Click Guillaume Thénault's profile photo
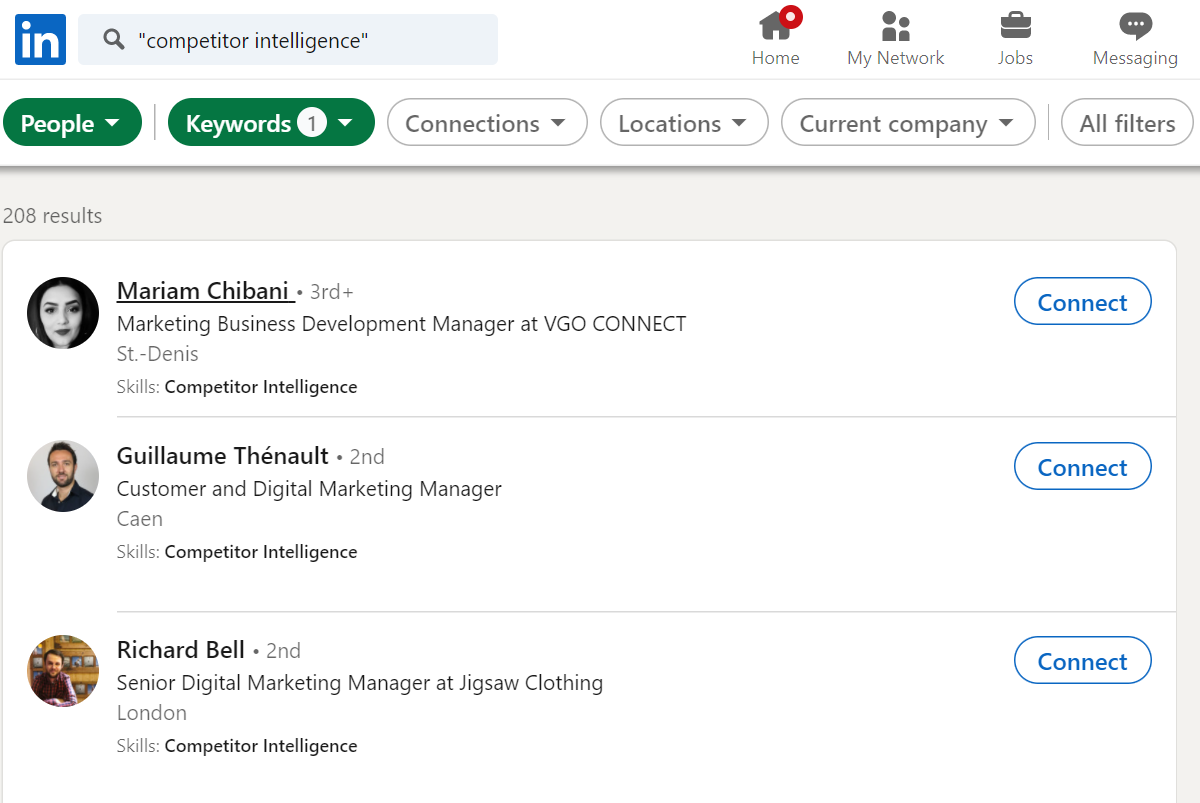This screenshot has height=803, width=1200. (x=63, y=476)
